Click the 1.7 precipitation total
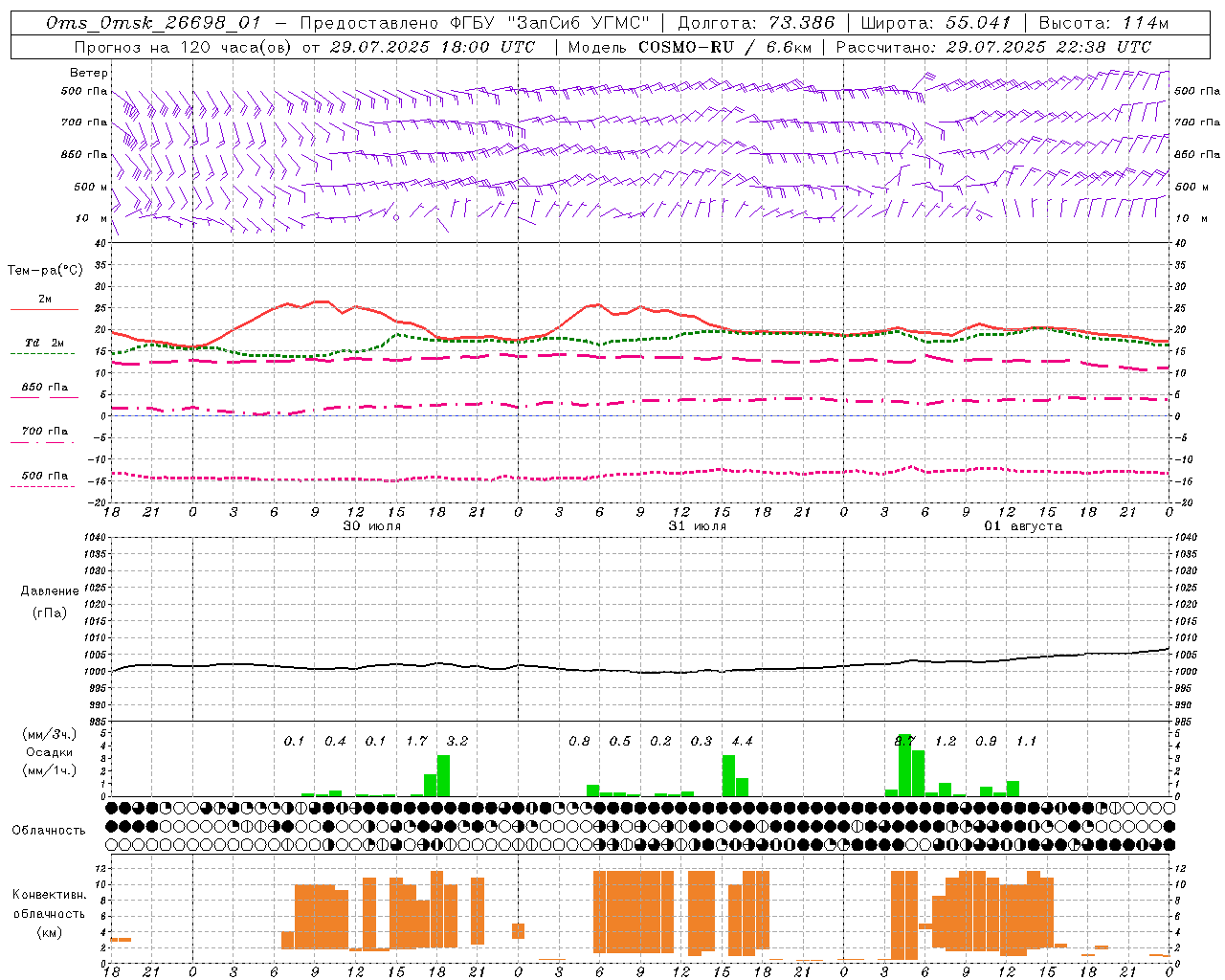 [416, 741]
